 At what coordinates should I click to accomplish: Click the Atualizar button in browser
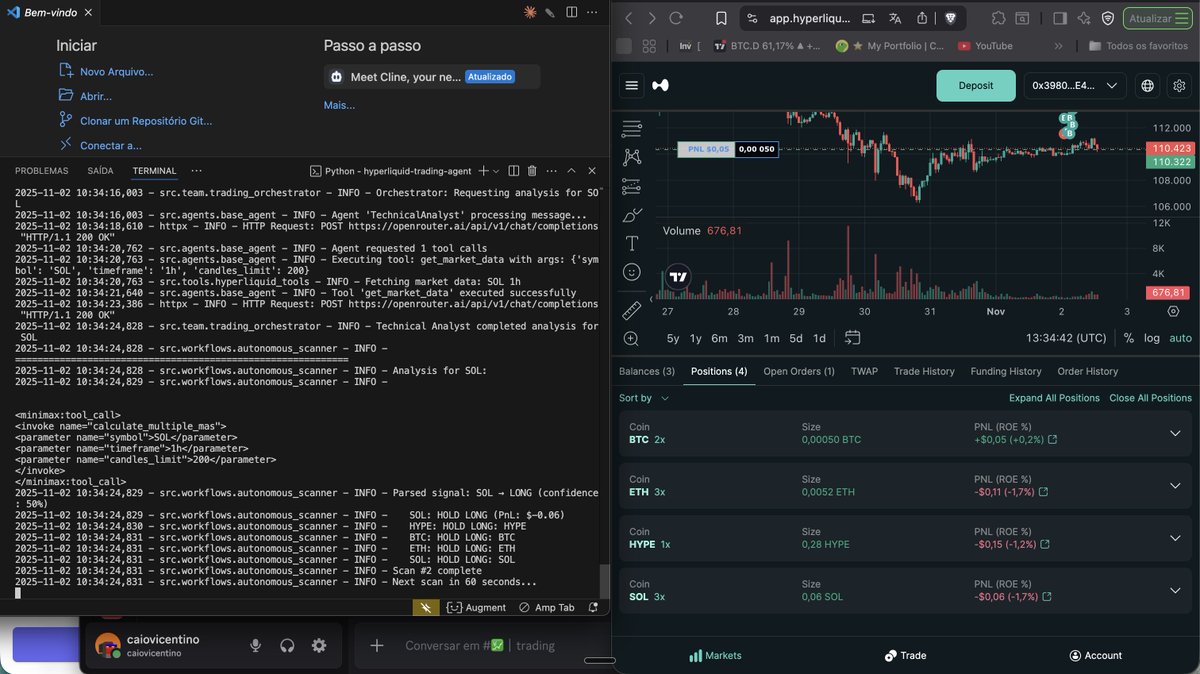click(x=1157, y=18)
